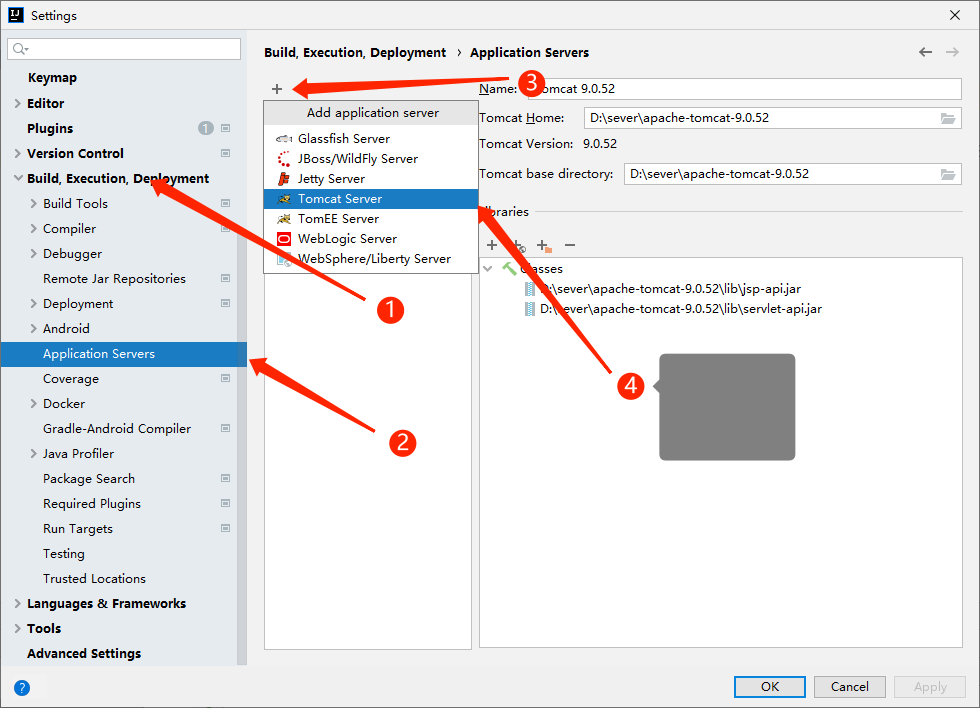This screenshot has height=708, width=980.
Task: Browse for Tomcat Home folder
Action: (x=948, y=118)
